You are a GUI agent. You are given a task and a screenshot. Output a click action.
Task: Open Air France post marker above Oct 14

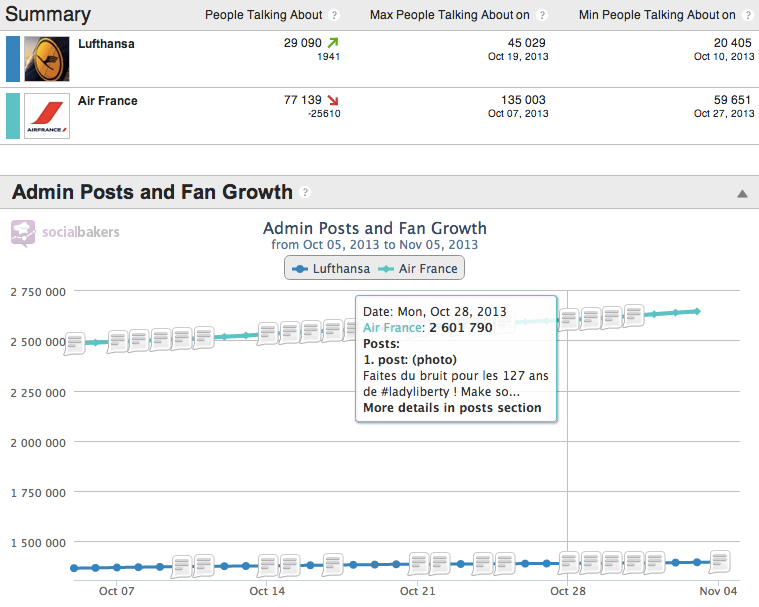(x=268, y=333)
